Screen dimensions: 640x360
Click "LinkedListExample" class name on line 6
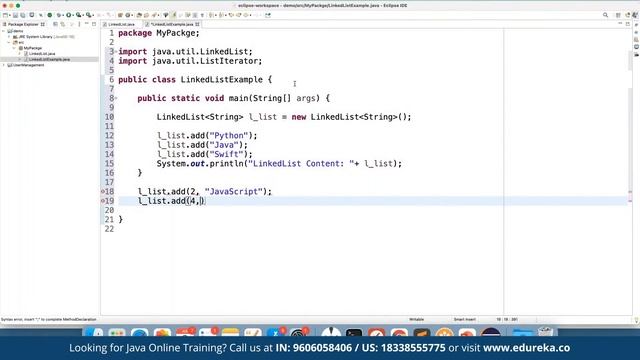point(222,80)
